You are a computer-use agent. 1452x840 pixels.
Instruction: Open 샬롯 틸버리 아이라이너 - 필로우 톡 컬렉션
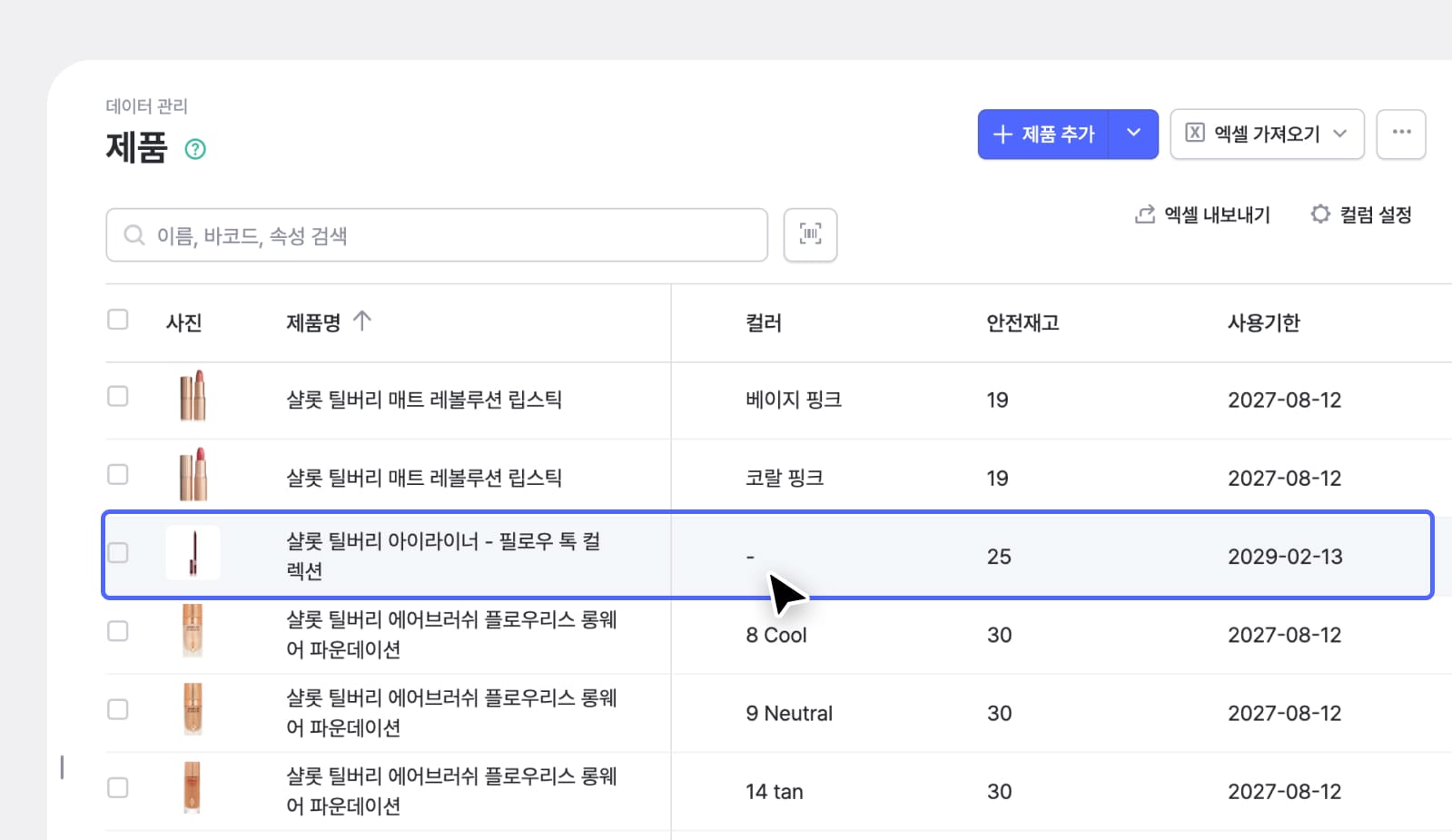(443, 556)
